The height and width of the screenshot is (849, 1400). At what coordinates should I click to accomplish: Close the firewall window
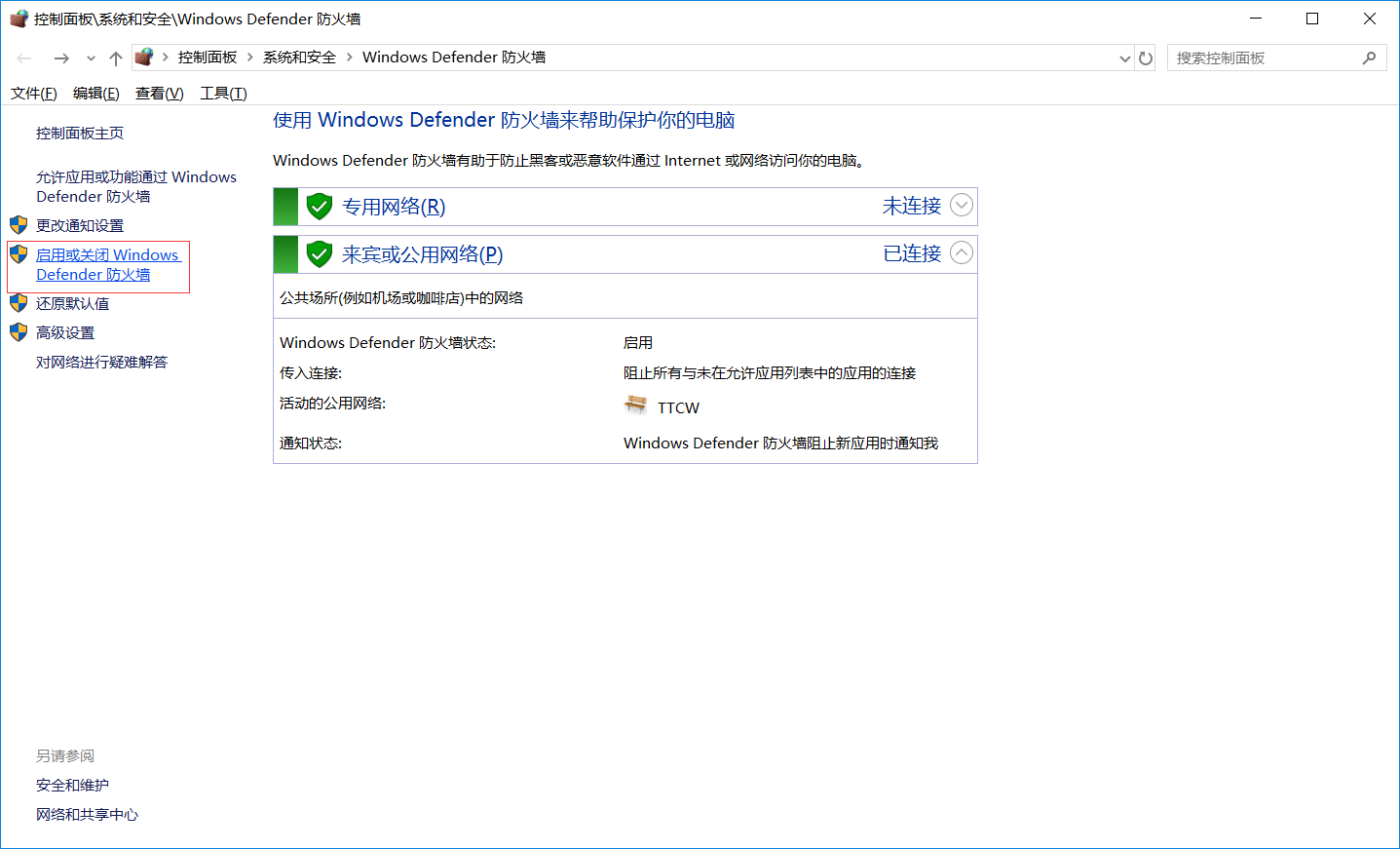click(x=1370, y=19)
